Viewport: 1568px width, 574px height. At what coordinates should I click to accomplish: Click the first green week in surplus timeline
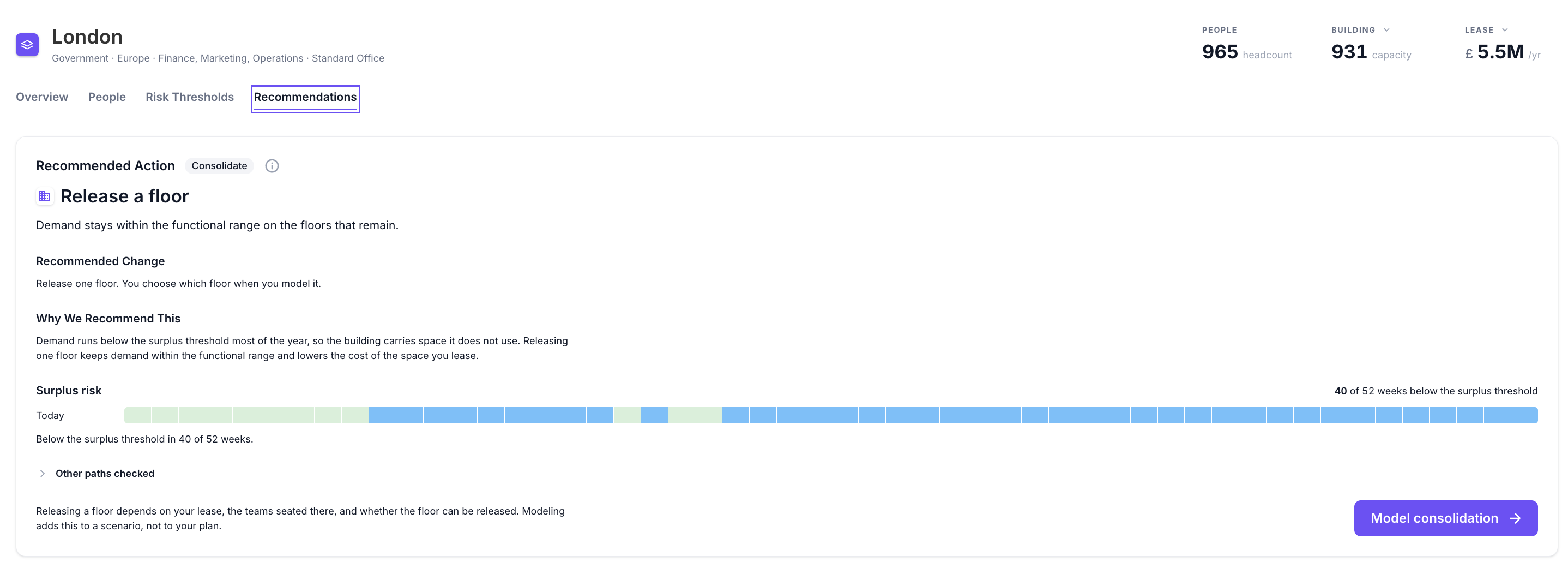click(137, 415)
